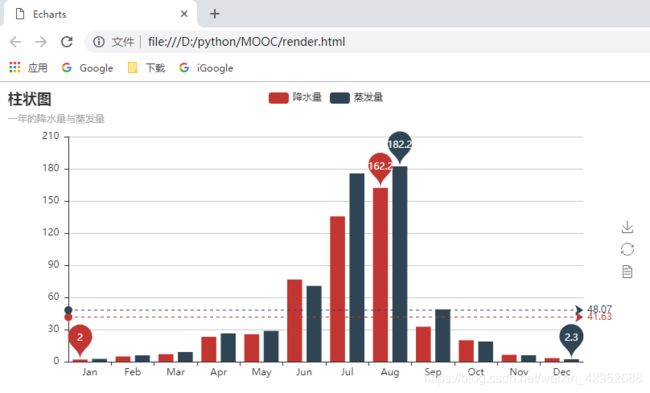Open the 下载 bookmark folder

146,68
